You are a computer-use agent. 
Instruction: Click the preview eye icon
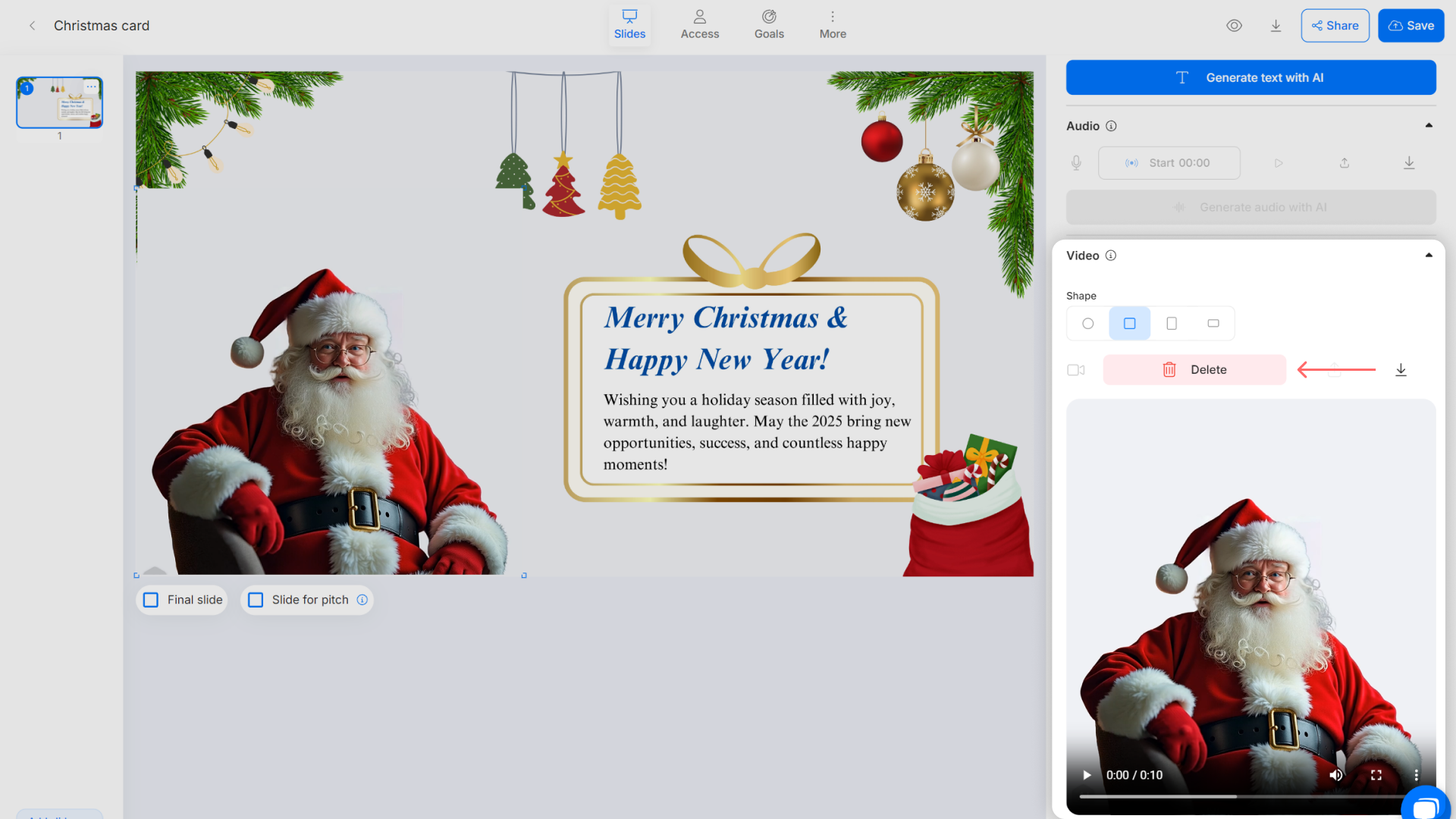pos(1234,26)
